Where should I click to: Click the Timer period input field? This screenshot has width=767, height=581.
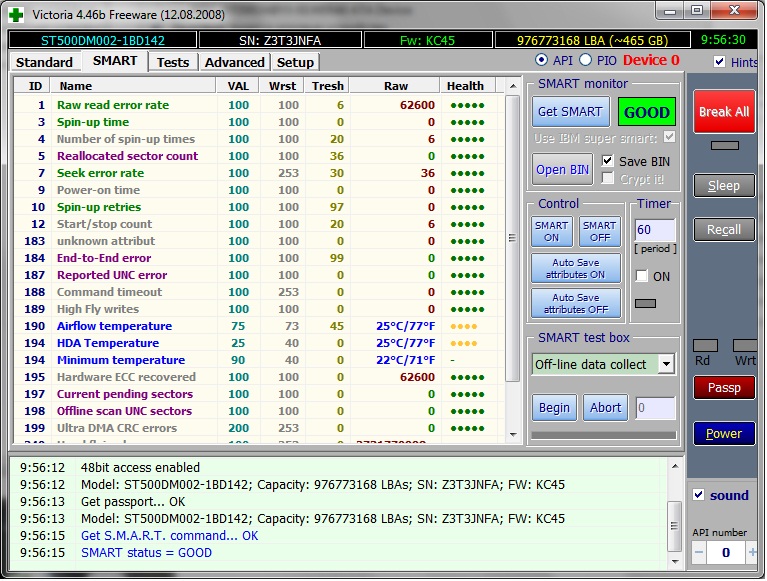(x=655, y=229)
